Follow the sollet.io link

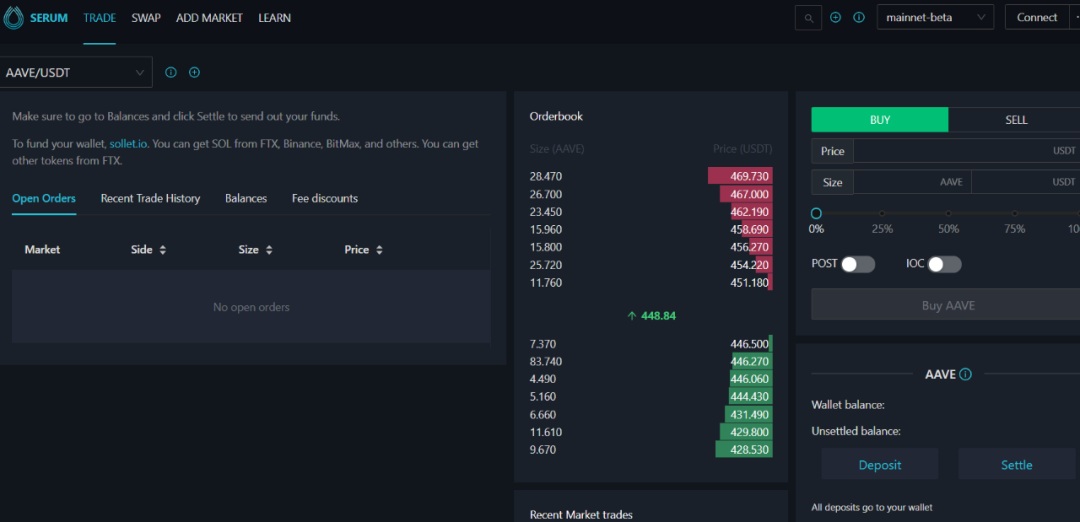click(x=128, y=144)
